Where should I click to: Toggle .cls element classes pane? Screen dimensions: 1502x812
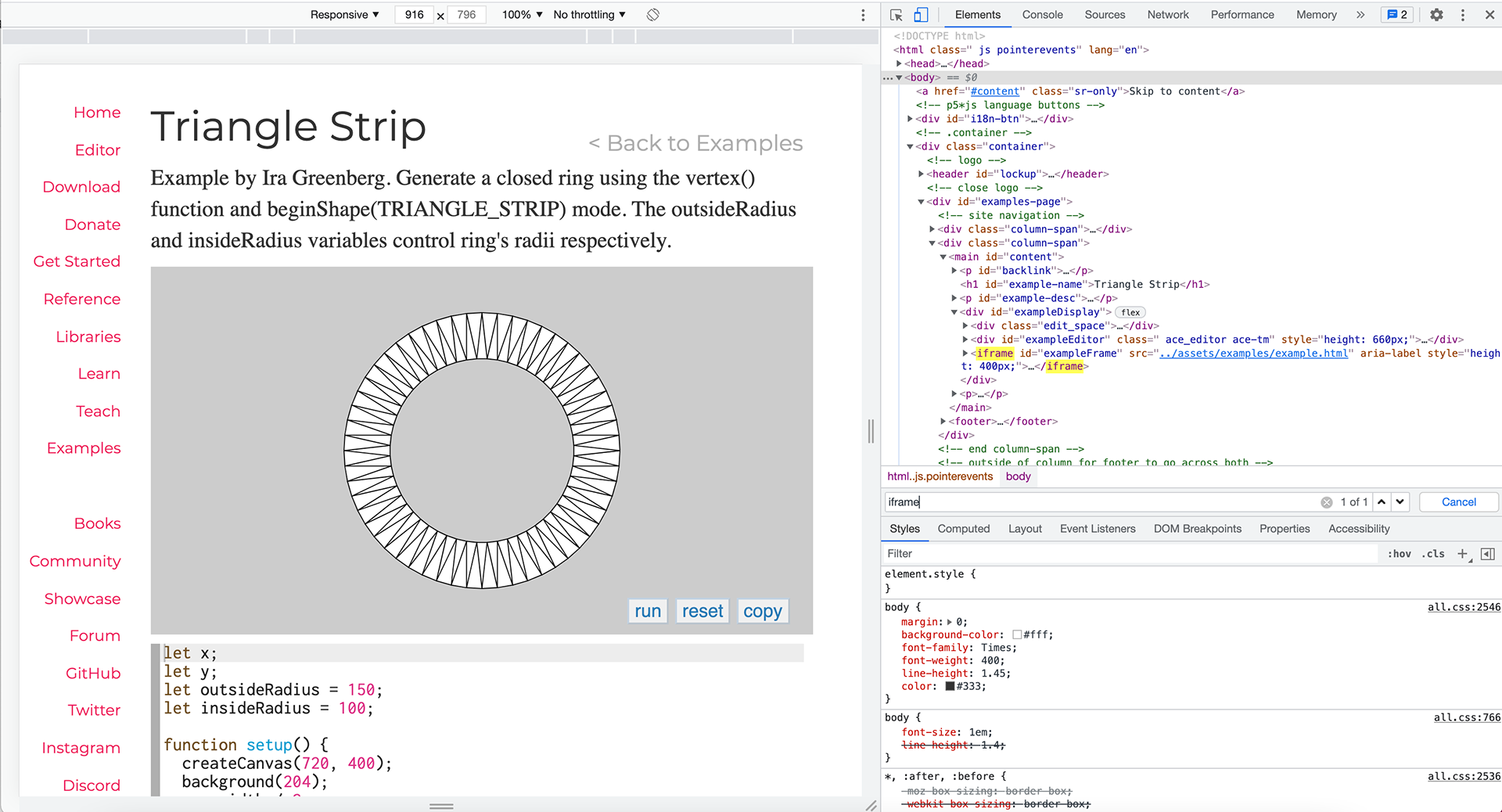1433,554
